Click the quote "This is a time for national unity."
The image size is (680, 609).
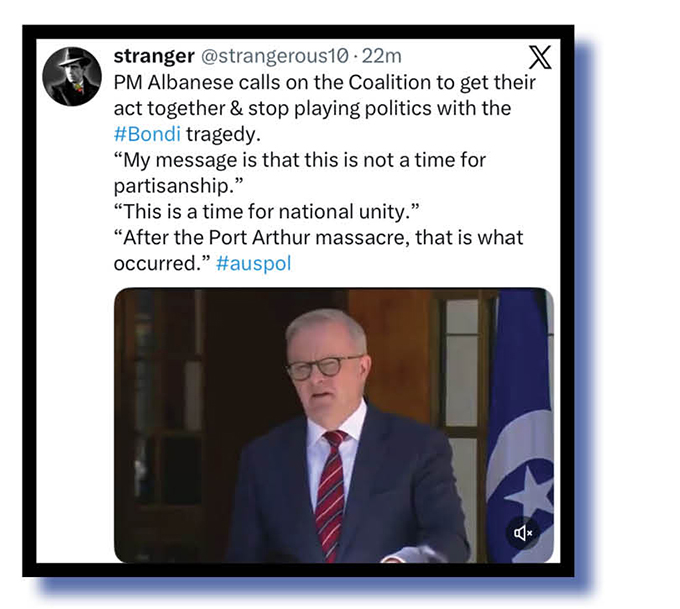pyautogui.click(x=267, y=212)
